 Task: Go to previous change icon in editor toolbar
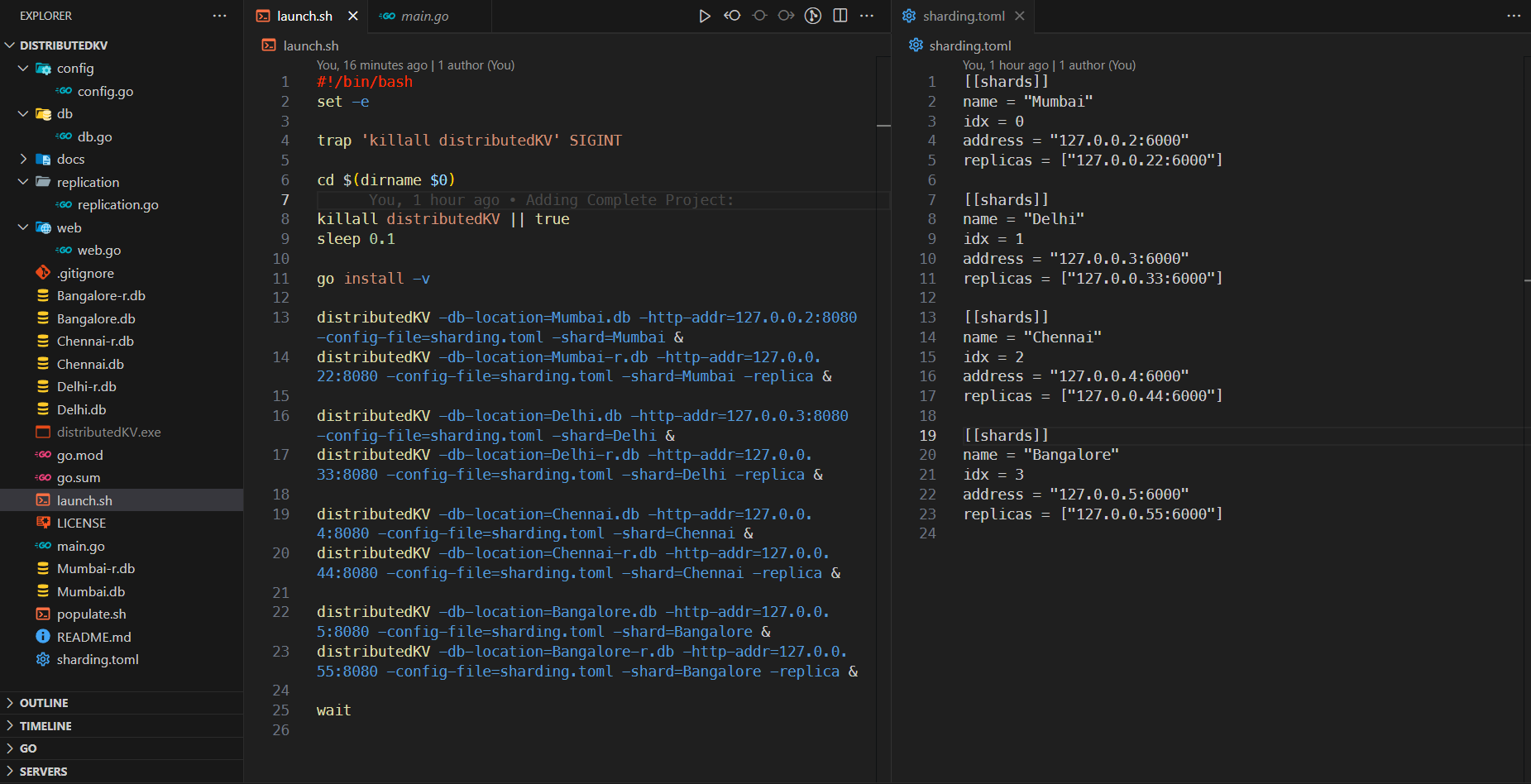coord(732,16)
